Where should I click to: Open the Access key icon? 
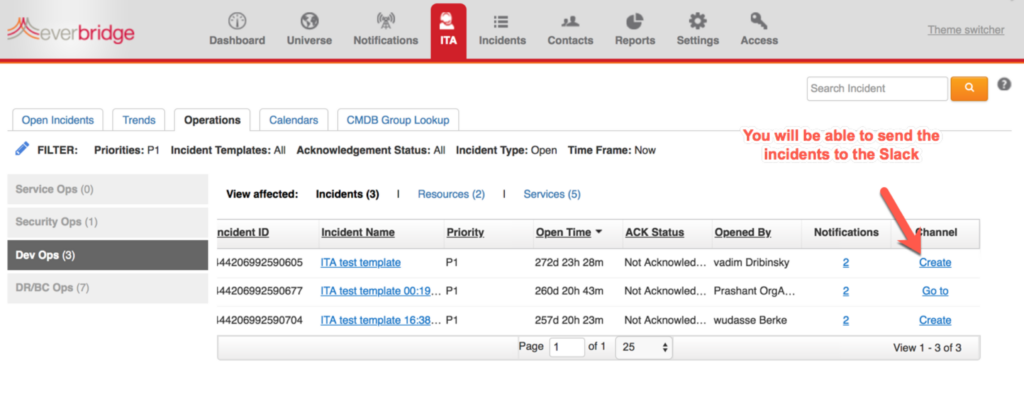[x=759, y=22]
